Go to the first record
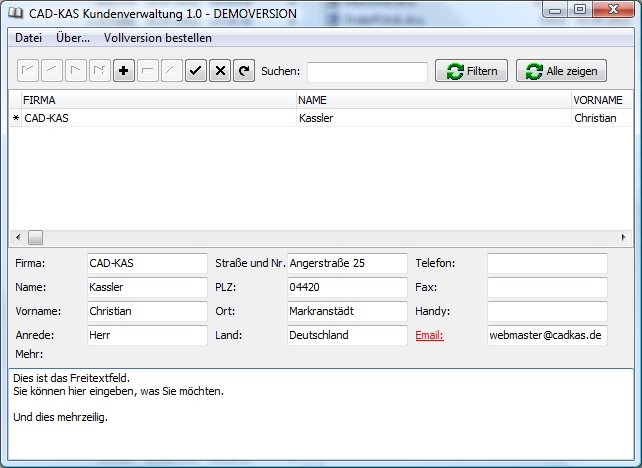The image size is (642, 468). (28, 71)
